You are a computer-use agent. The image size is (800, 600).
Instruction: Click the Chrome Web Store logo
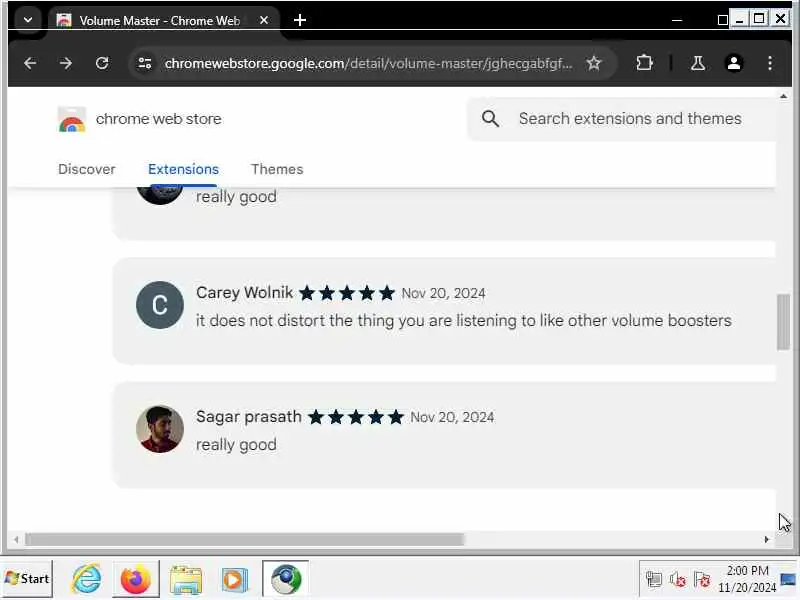[71, 119]
